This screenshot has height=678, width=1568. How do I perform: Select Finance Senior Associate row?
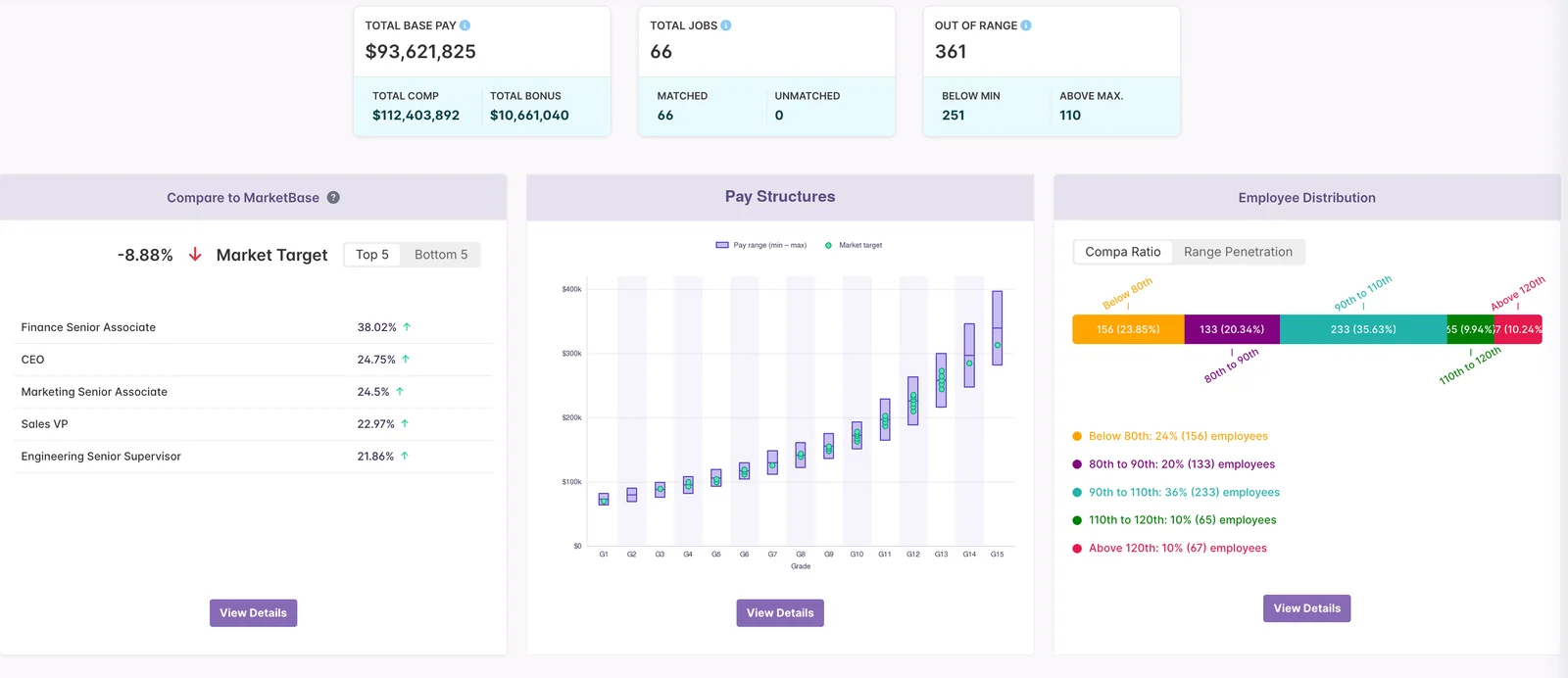pyautogui.click(x=253, y=327)
